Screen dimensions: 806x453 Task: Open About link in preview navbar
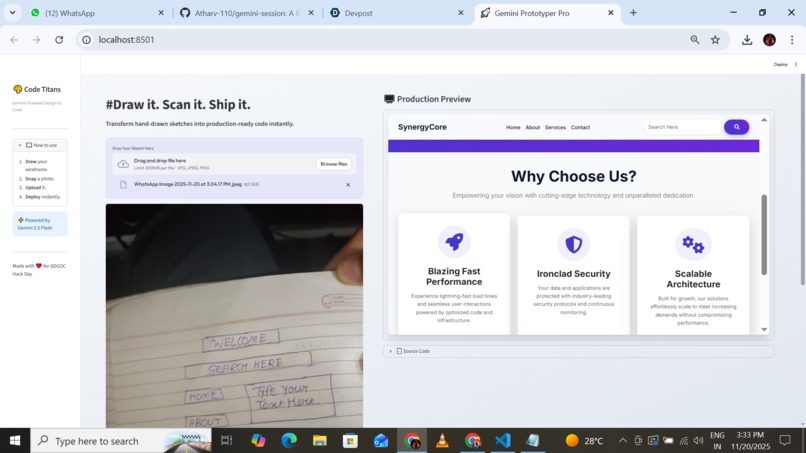[533, 128]
